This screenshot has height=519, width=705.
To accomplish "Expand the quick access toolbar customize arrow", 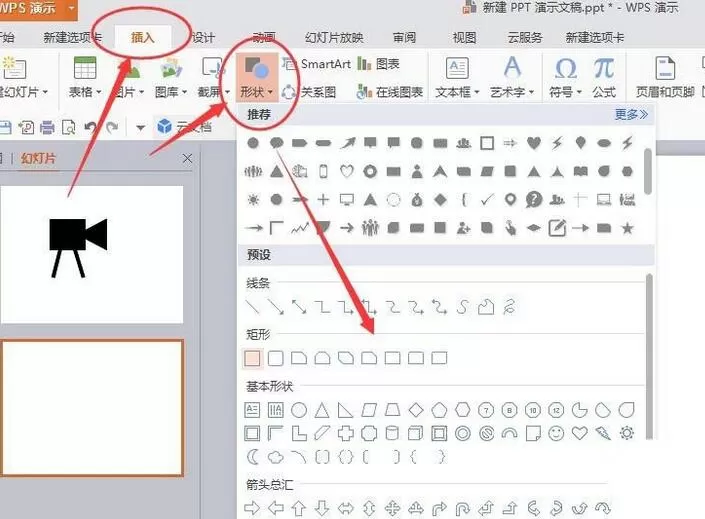I will (x=140, y=128).
